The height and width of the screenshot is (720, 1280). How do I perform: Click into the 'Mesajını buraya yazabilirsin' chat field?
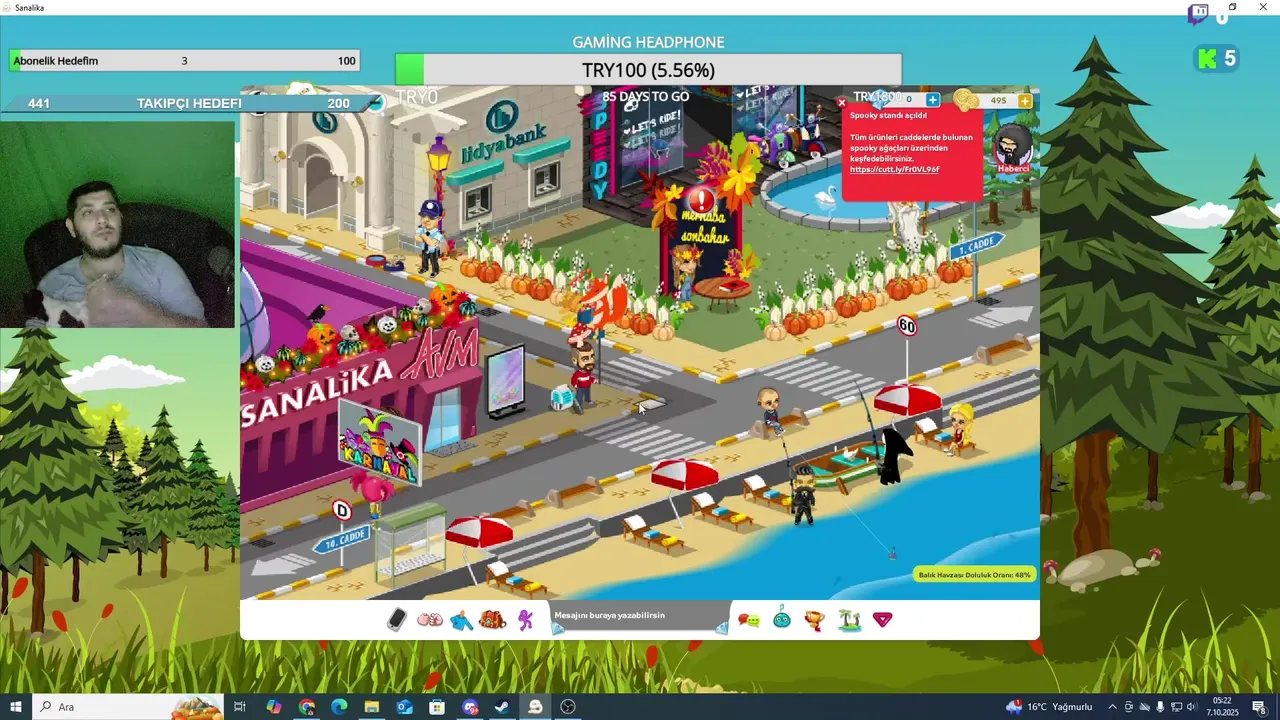[640, 616]
